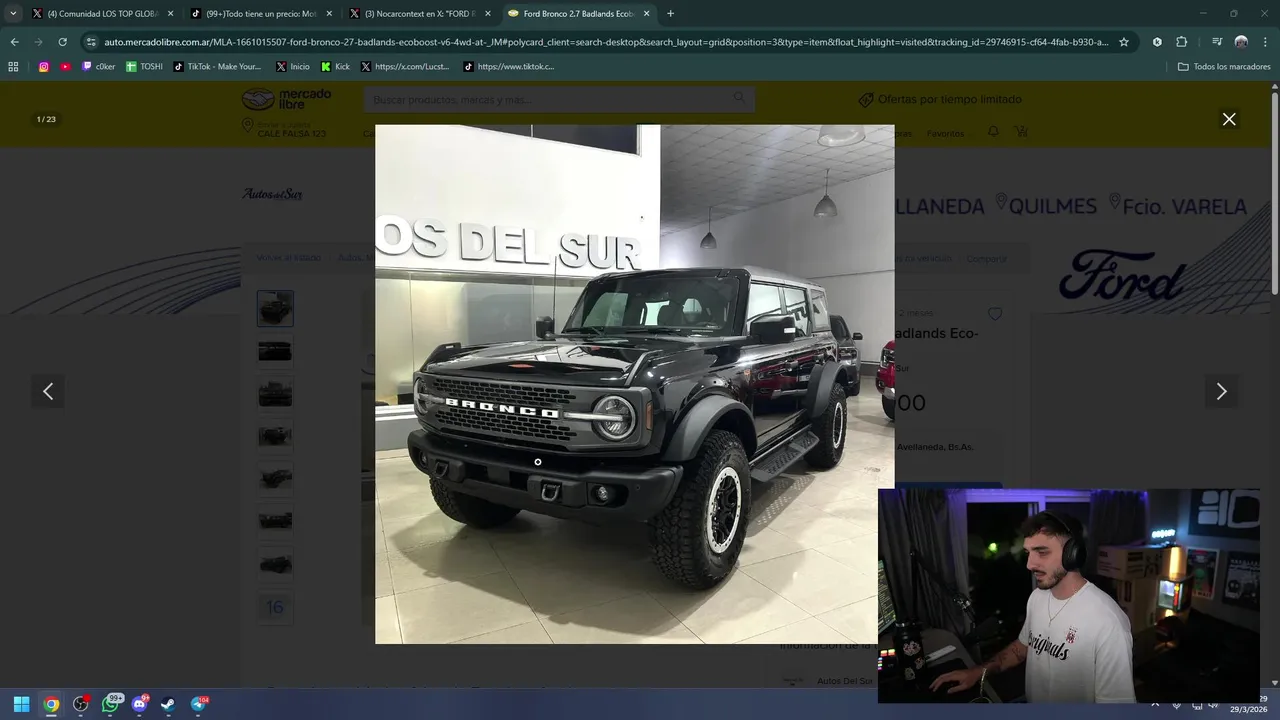Open the https://www.tiktok.c... bookmark
The height and width of the screenshot is (720, 1280).
[509, 67]
